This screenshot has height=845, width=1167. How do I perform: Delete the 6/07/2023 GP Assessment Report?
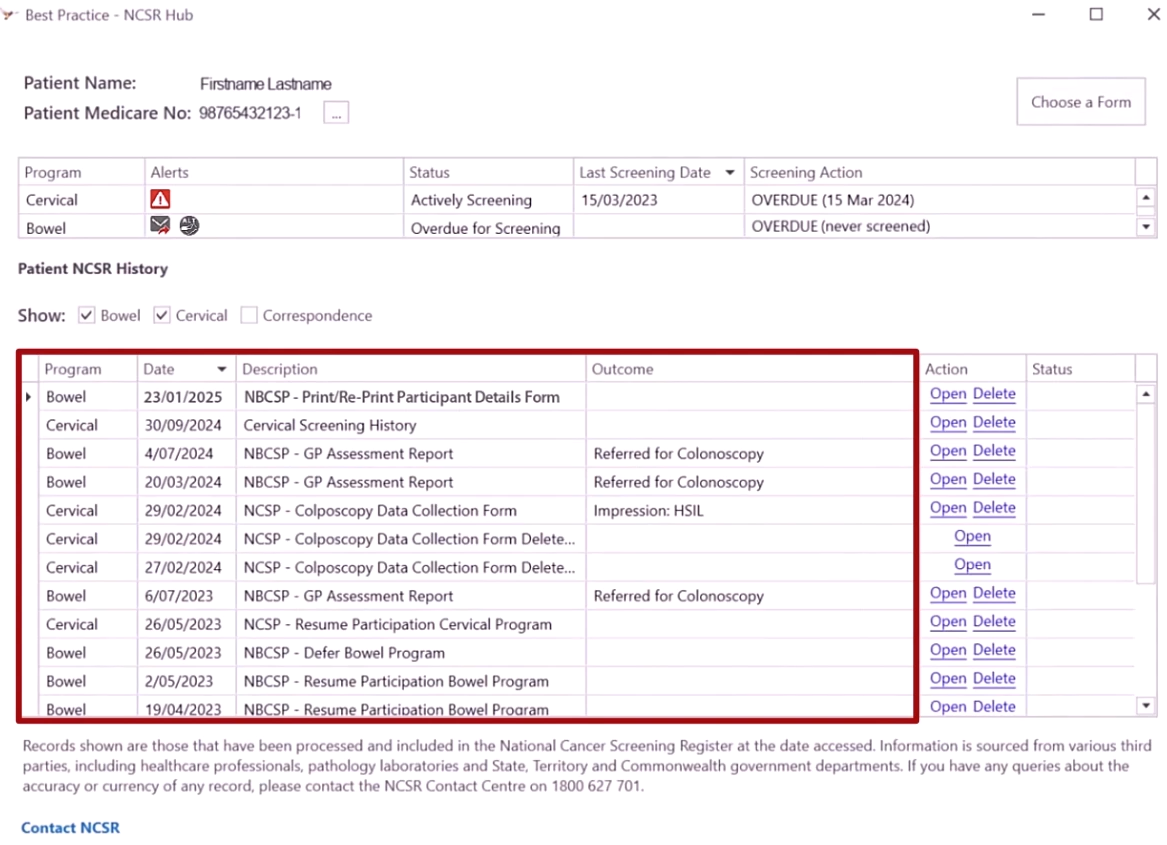click(994, 593)
